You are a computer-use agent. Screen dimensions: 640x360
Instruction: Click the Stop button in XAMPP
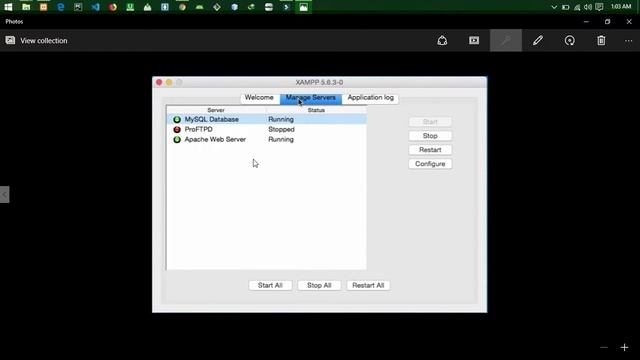point(430,136)
